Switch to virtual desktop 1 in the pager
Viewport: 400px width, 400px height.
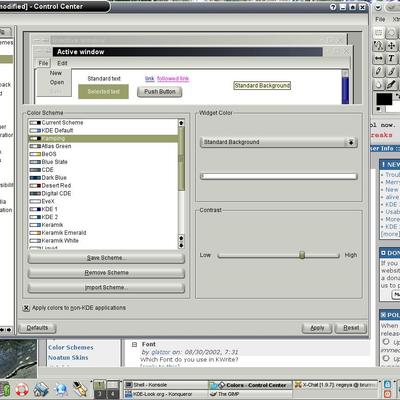pos(99,385)
